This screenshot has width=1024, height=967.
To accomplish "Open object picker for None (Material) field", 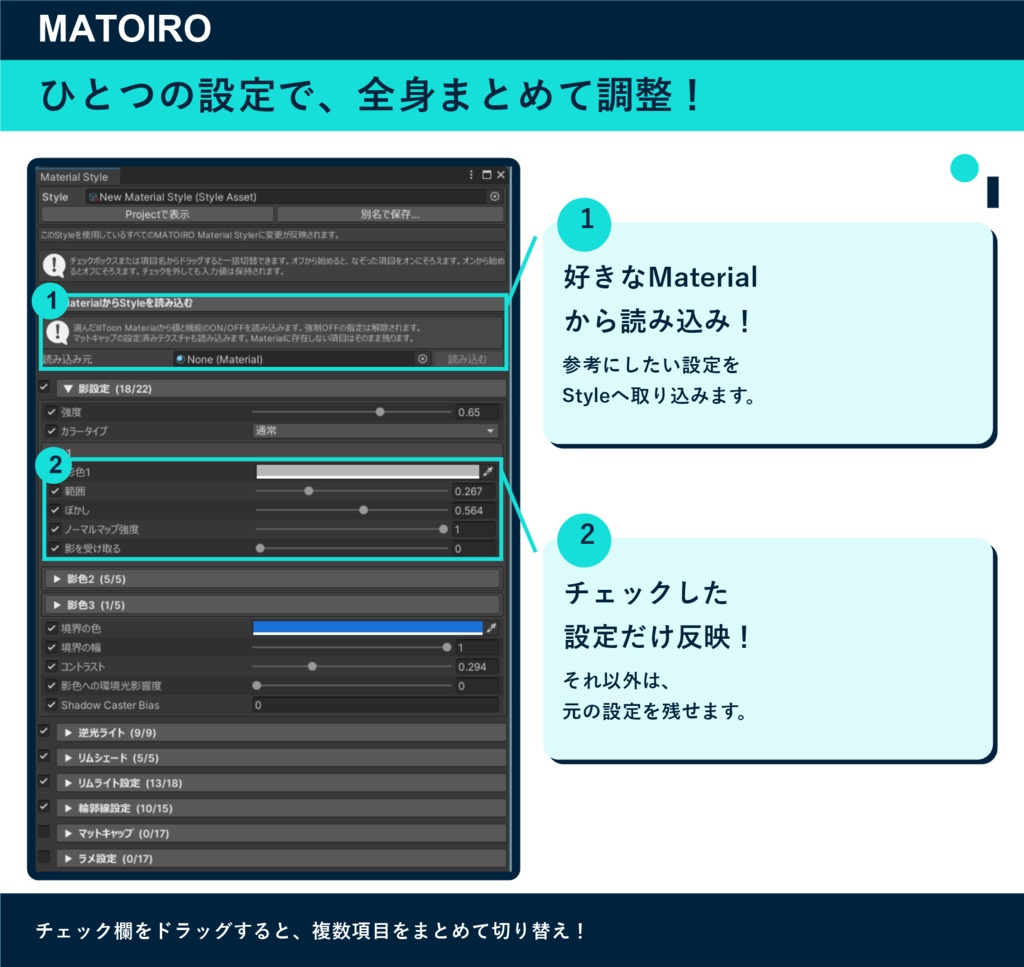I will point(423,359).
